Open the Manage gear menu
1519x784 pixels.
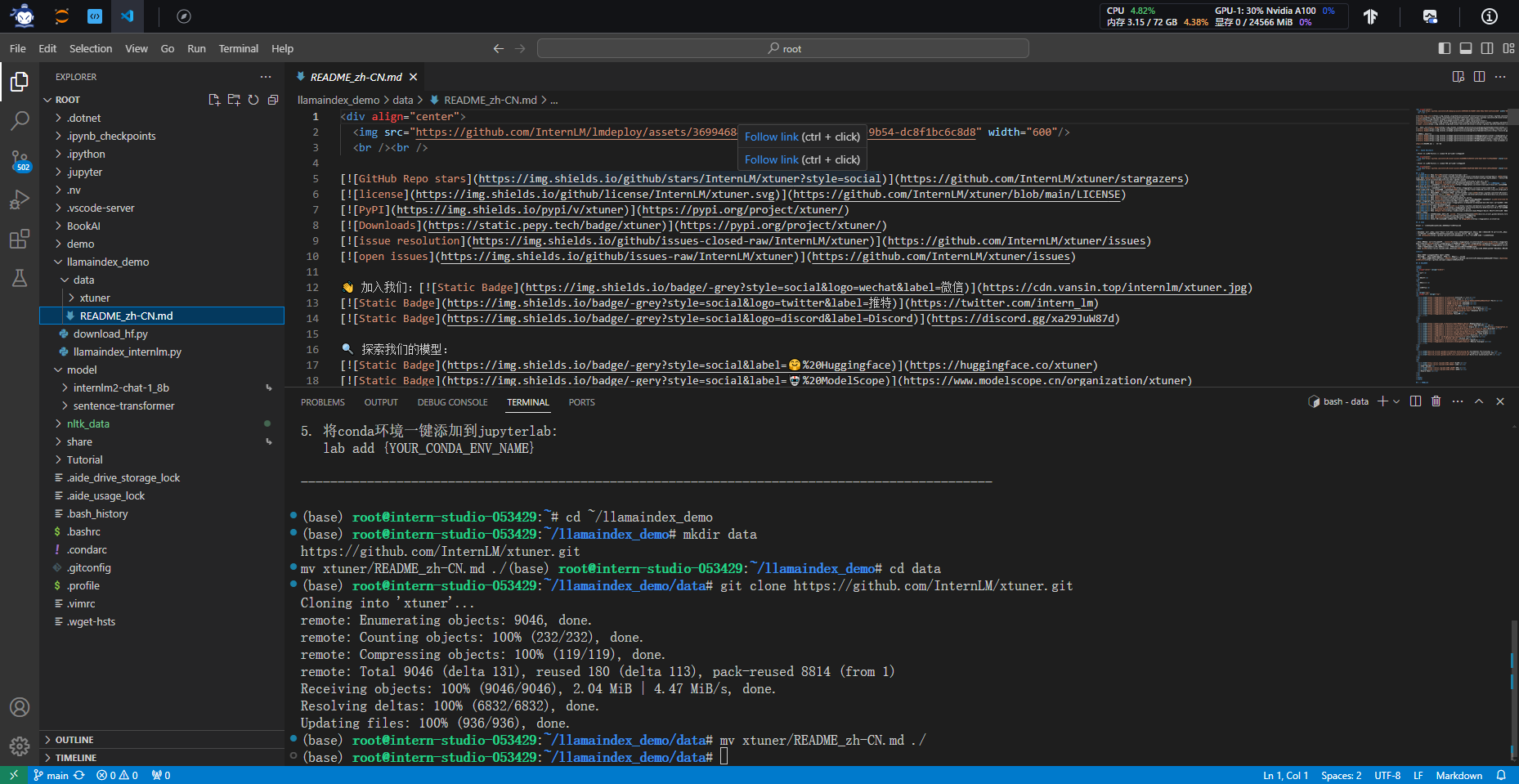pos(20,746)
